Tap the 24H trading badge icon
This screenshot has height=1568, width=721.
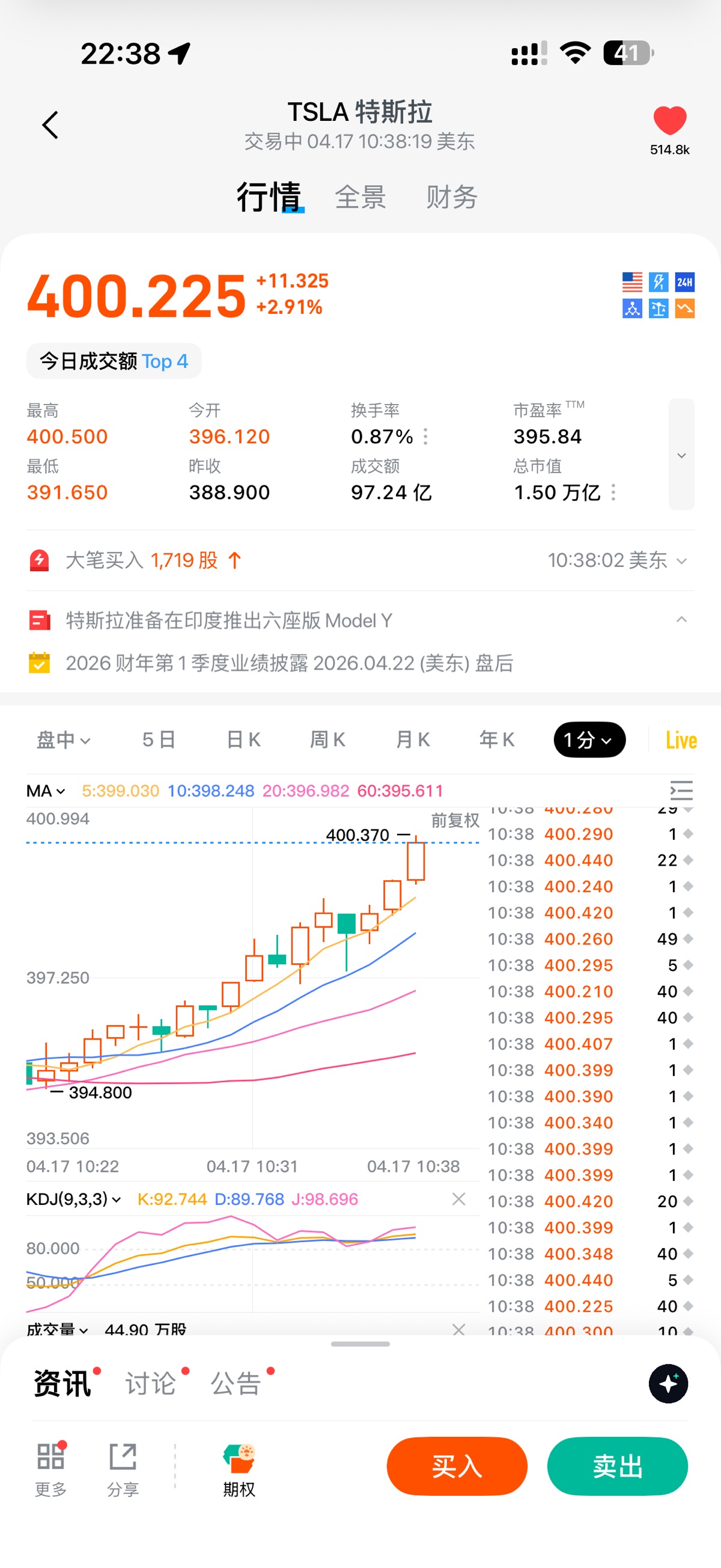(x=684, y=282)
